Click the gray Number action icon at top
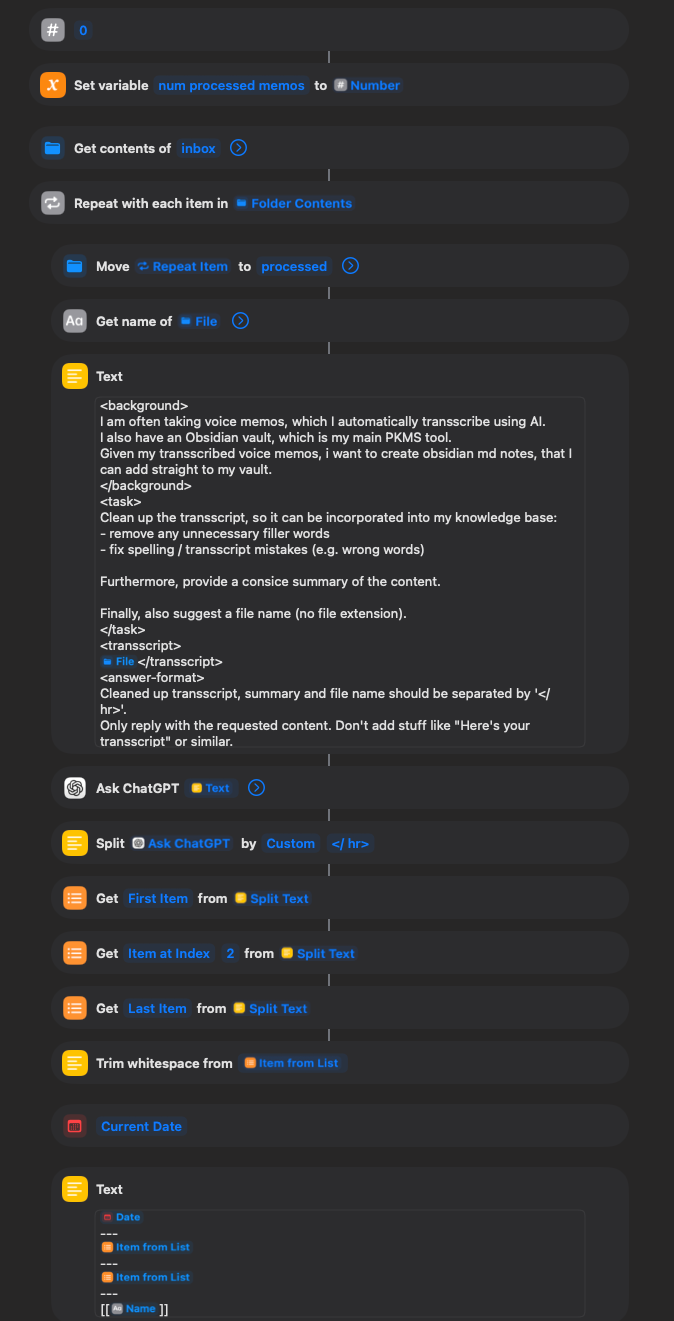The image size is (674, 1321). pyautogui.click(x=53, y=30)
